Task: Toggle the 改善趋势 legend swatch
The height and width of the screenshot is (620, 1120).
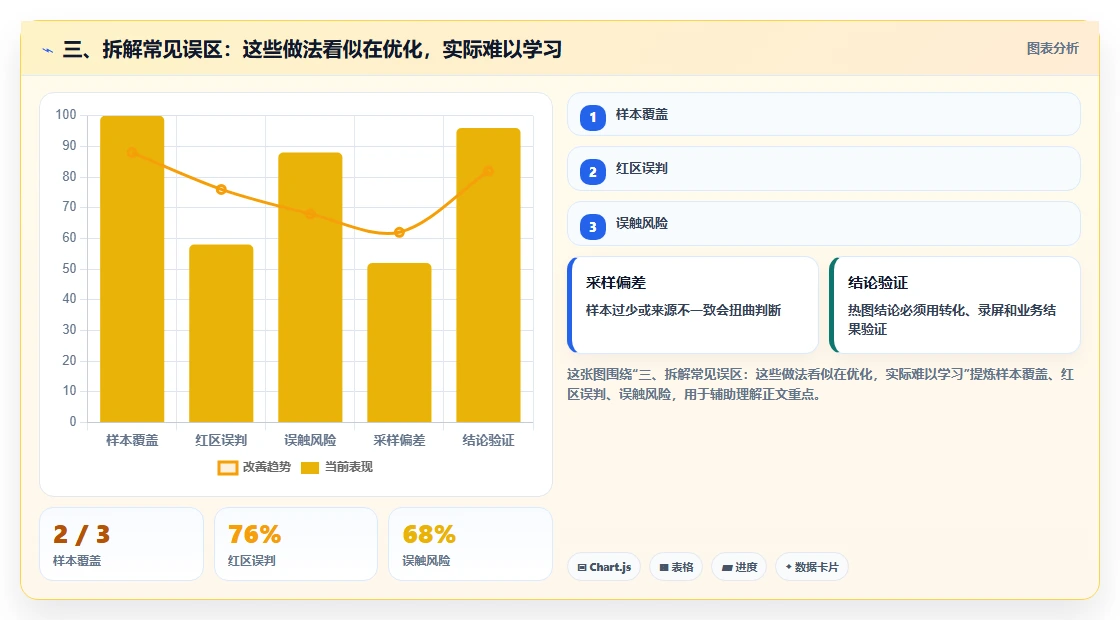Action: coord(227,467)
